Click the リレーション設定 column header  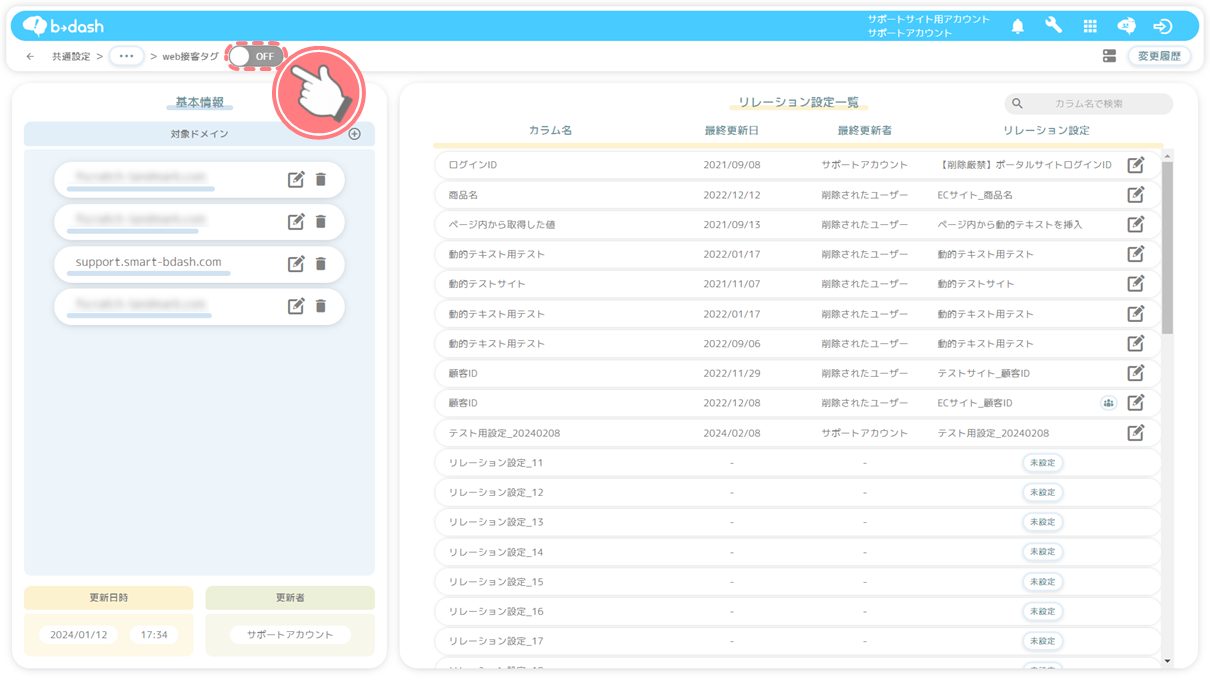click(x=1046, y=131)
